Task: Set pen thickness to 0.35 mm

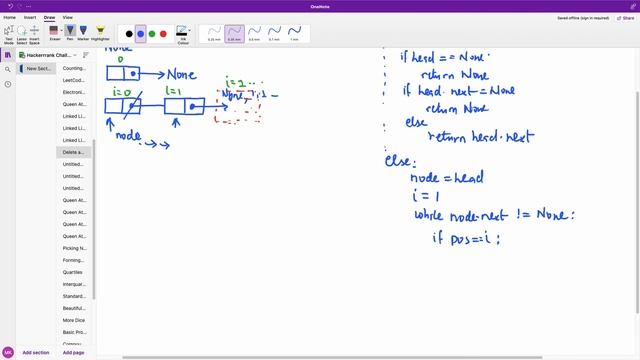Action: [x=234, y=33]
